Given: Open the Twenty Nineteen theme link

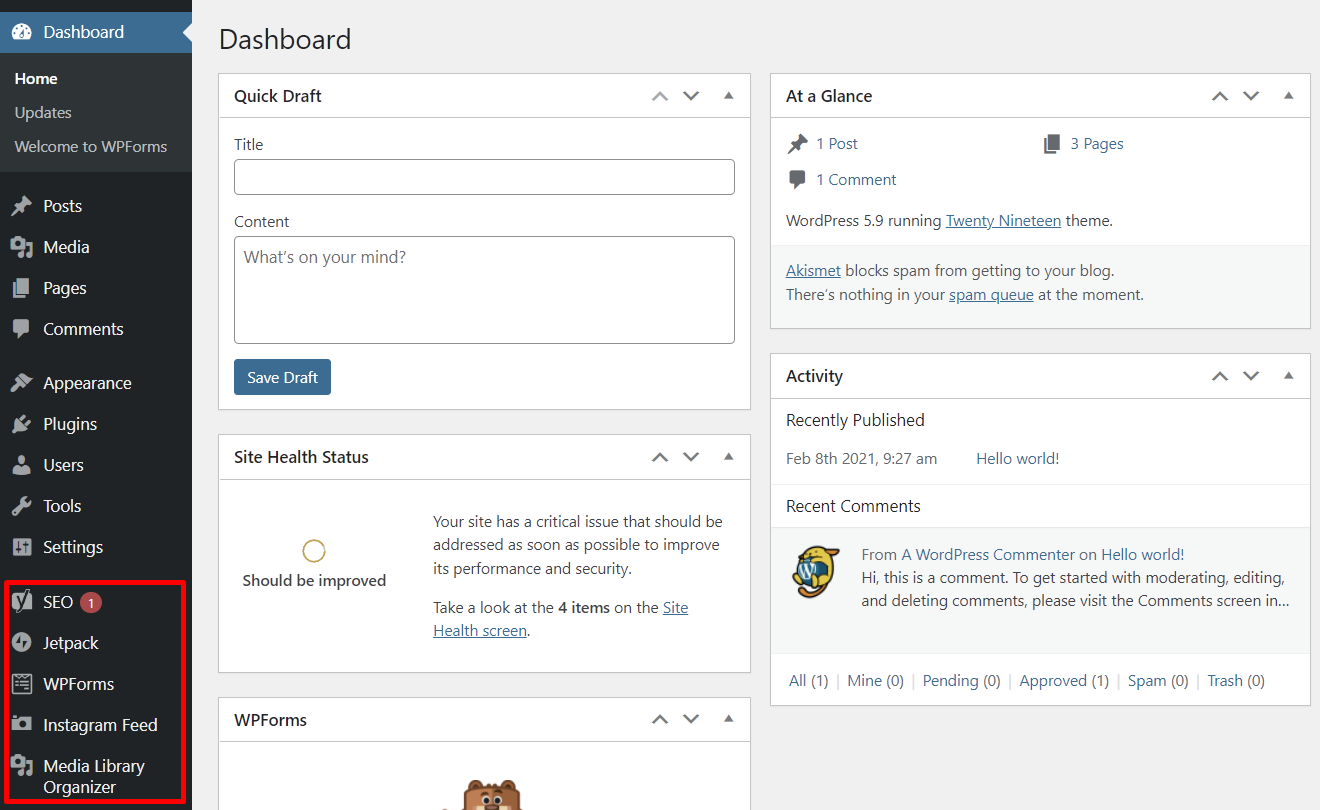Looking at the screenshot, I should 1003,220.
